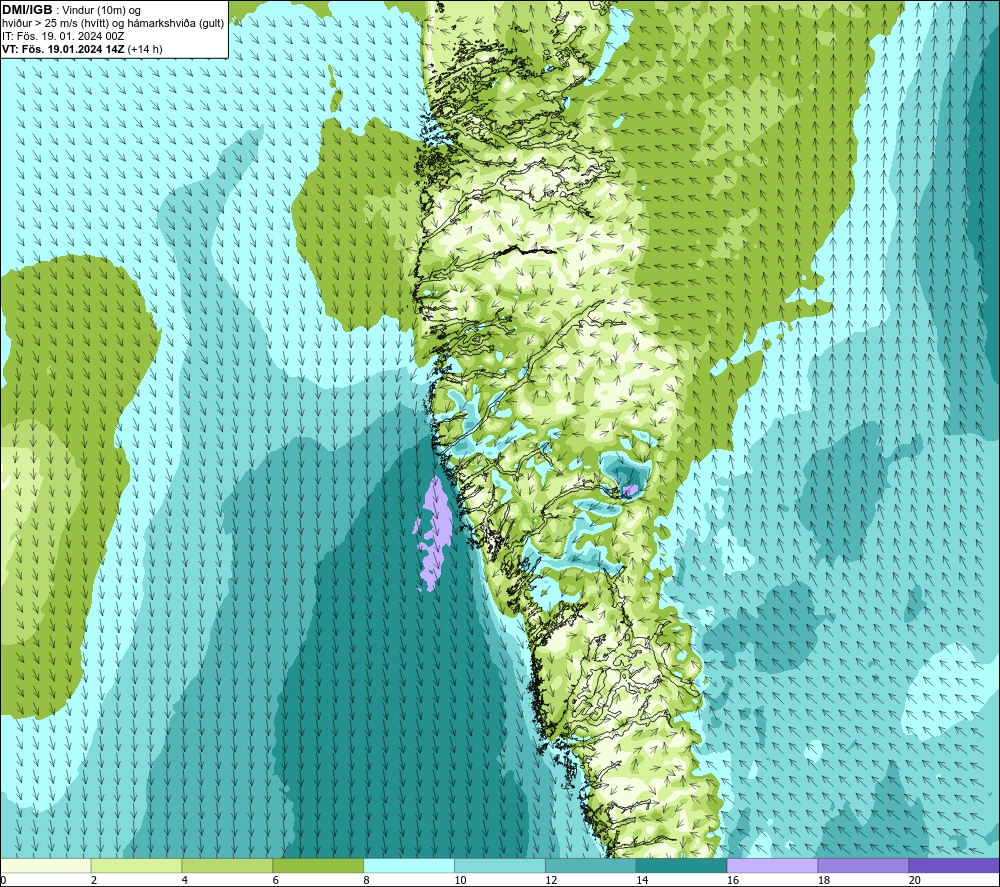Pick the above 20 m/s dark violet swatch
1000x887 pixels.
tap(954, 866)
